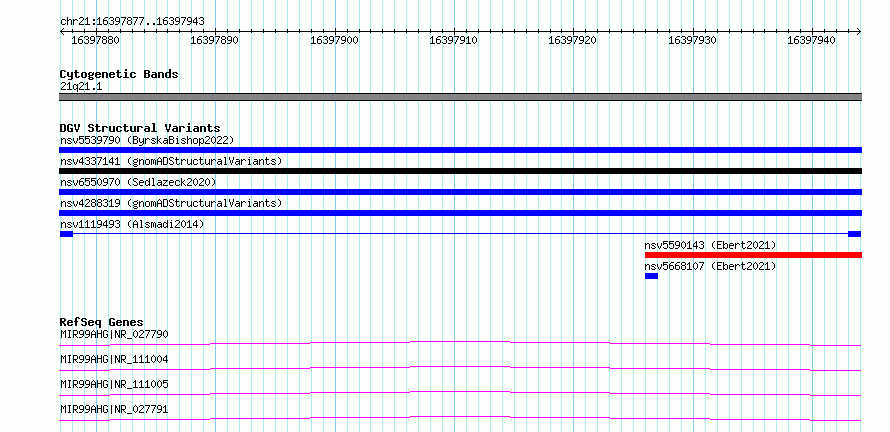Open the nsv5668107 (Ebert2021) label
The height and width of the screenshot is (432, 890).
pyautogui.click(x=710, y=266)
